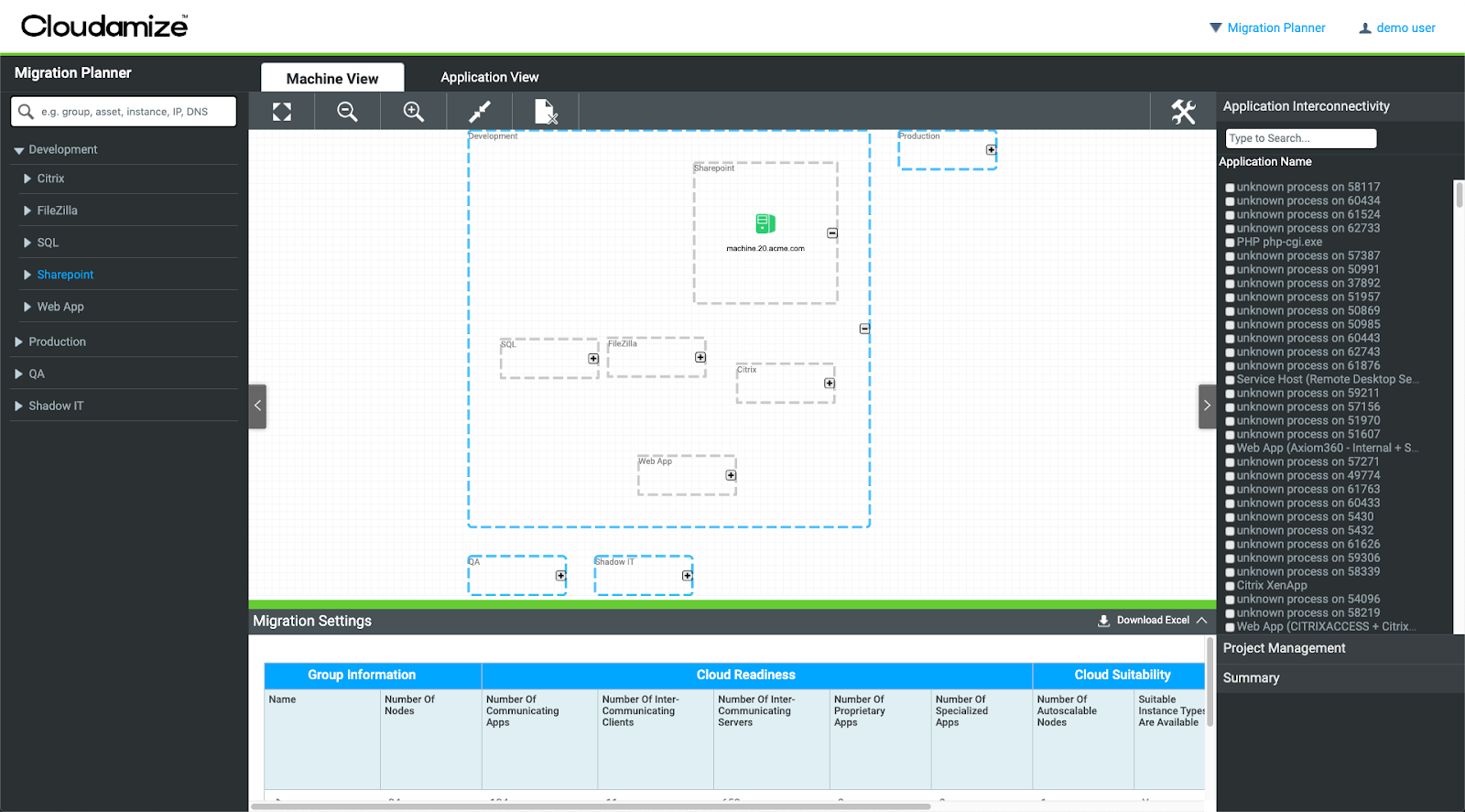Image resolution: width=1465 pixels, height=812 pixels.
Task: Open the Migration Planner dropdown in header
Action: pos(1267,28)
